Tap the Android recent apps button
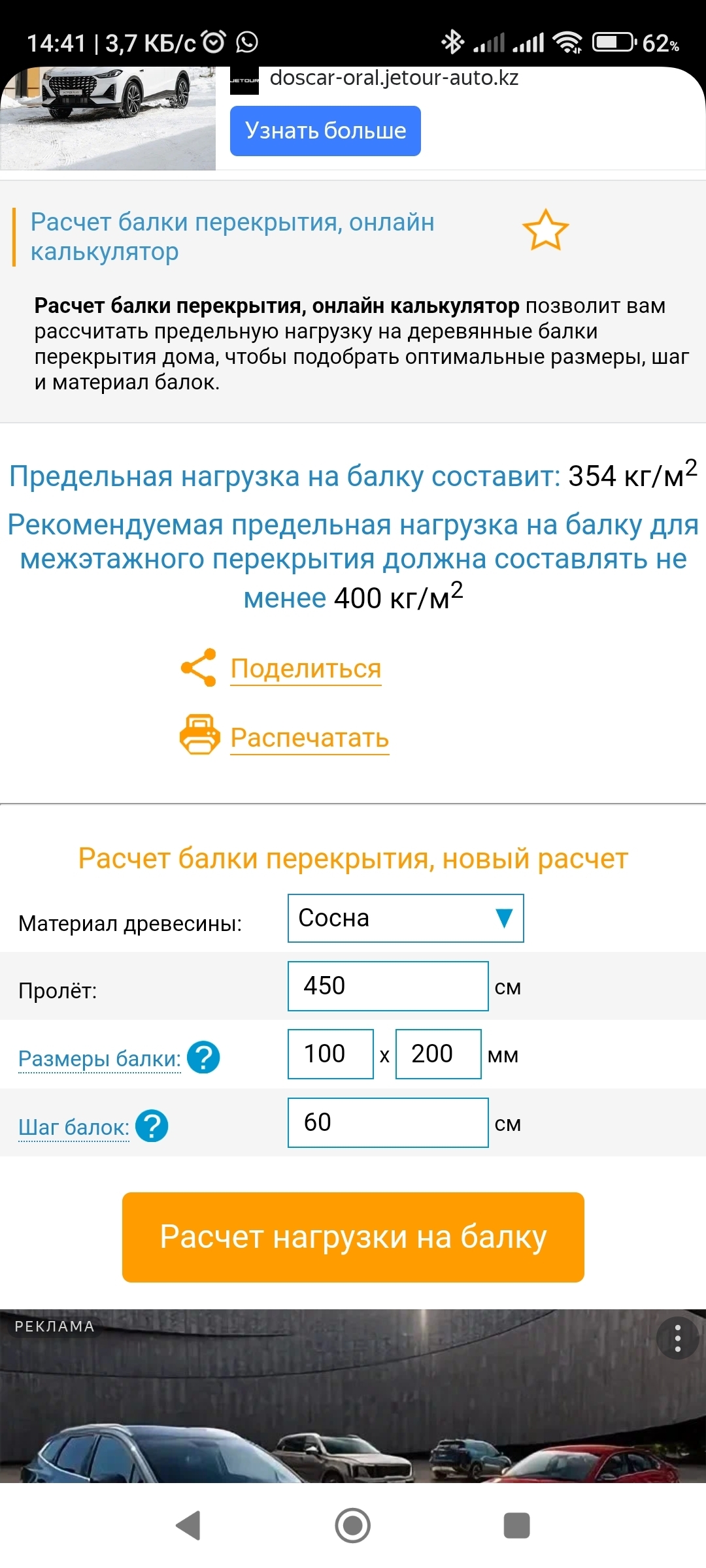Viewport: 706px width, 1568px height. (516, 1526)
